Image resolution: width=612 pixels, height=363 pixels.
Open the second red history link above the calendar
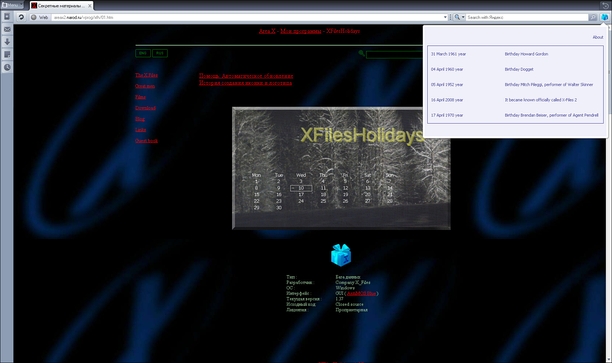tap(246, 83)
